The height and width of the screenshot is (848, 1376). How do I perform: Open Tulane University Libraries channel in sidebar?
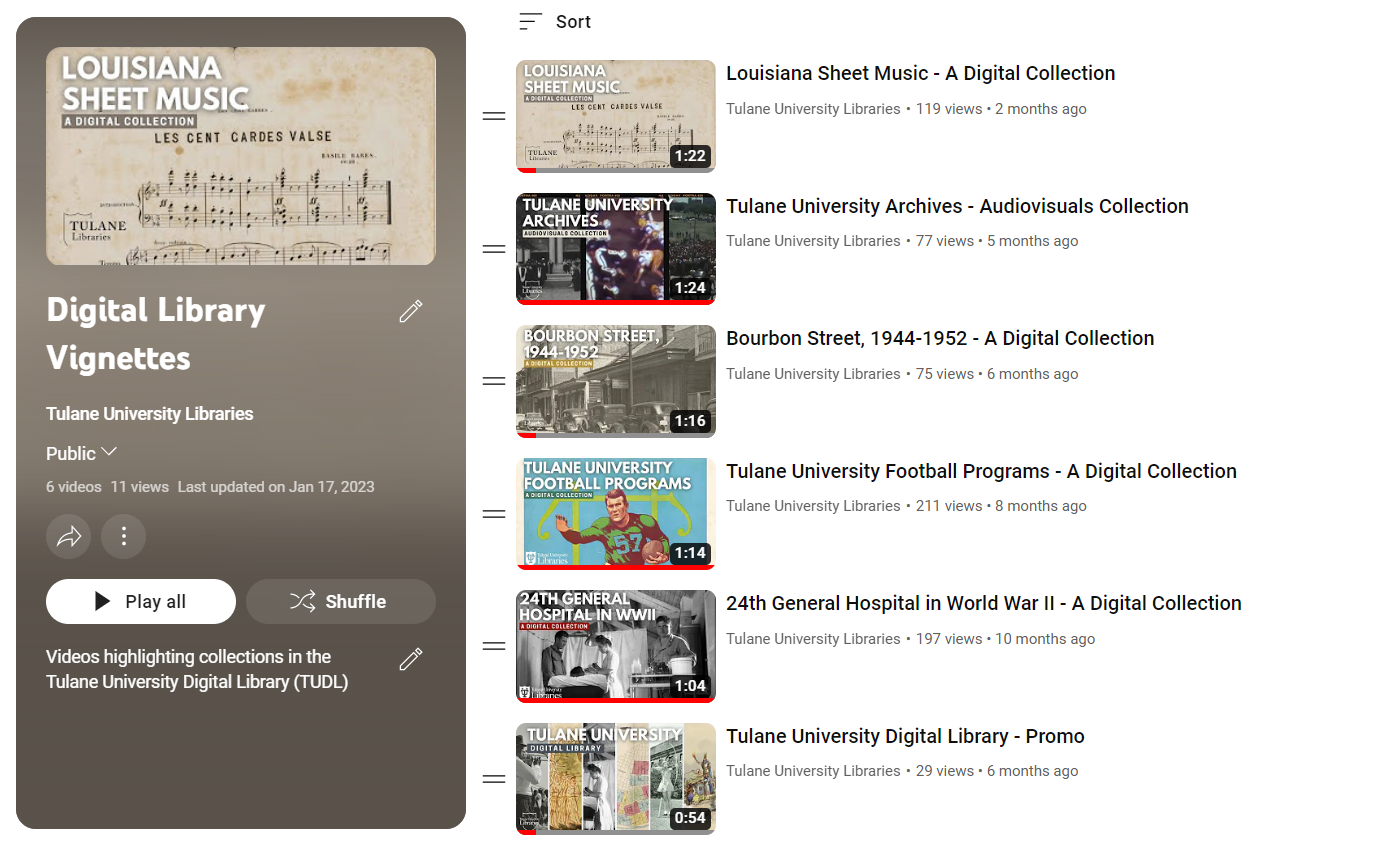pos(149,414)
